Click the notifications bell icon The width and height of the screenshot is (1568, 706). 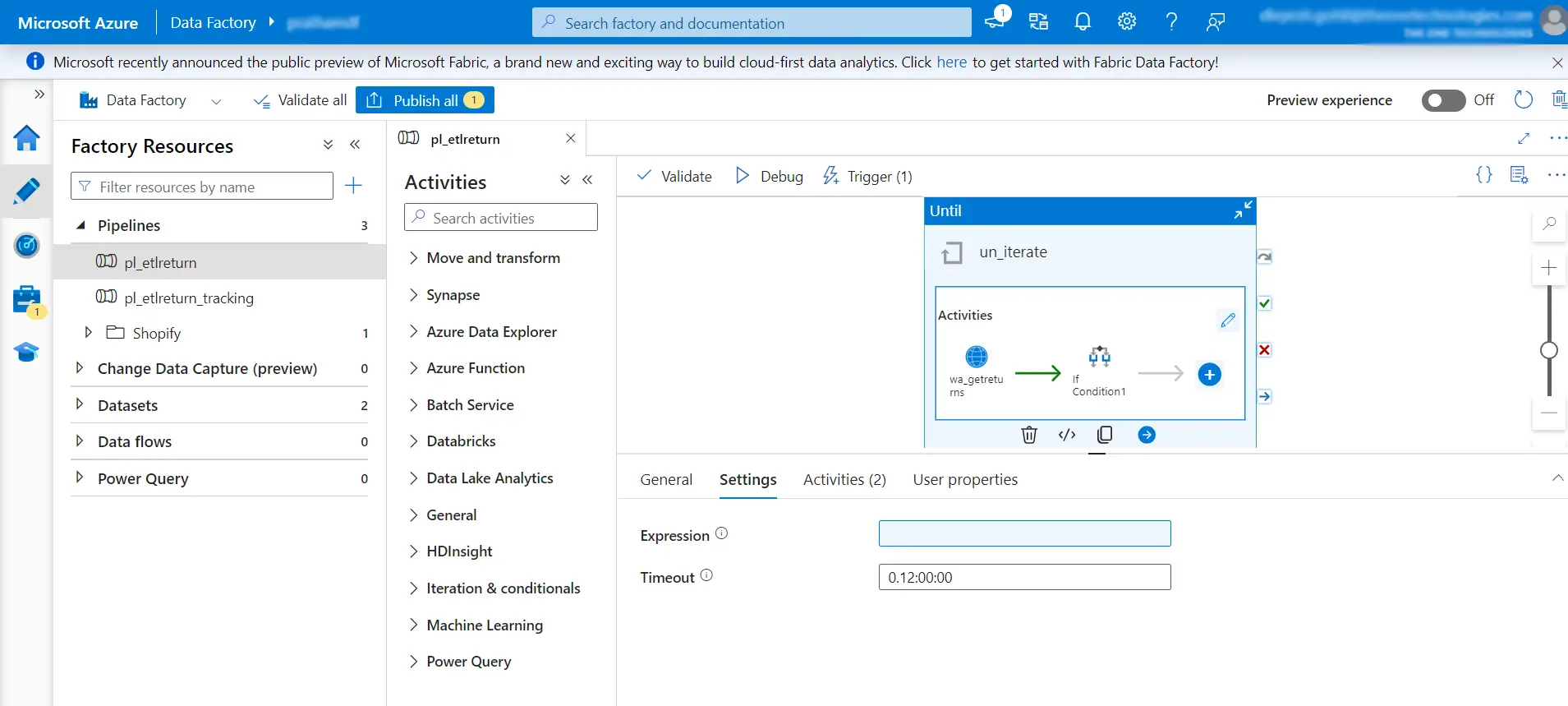1083,22
